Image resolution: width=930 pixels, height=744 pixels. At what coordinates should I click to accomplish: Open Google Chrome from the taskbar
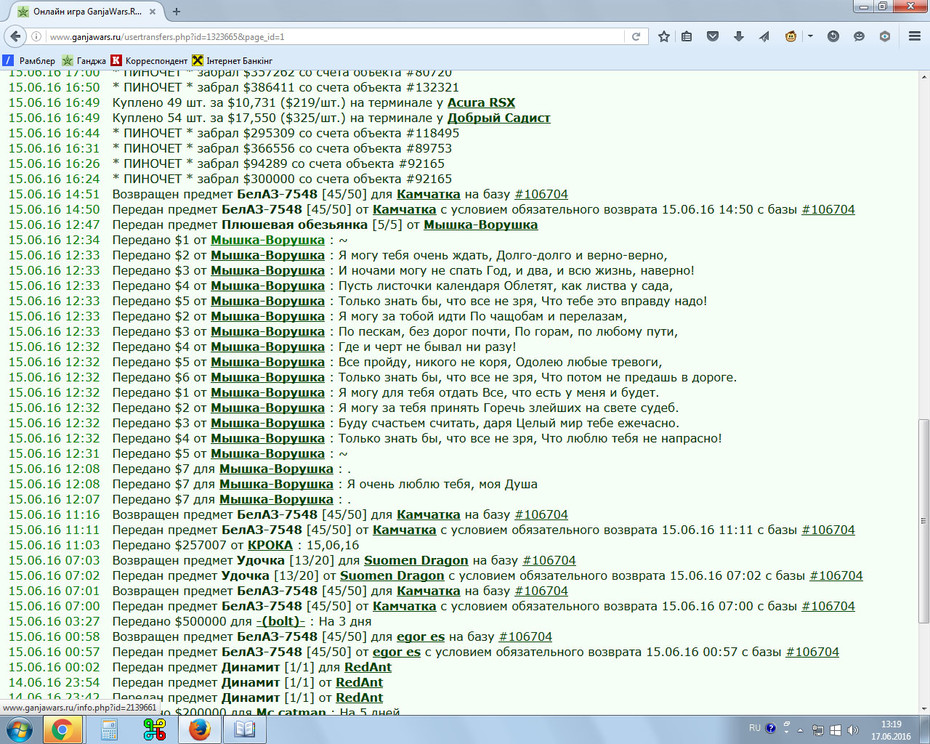click(x=62, y=730)
